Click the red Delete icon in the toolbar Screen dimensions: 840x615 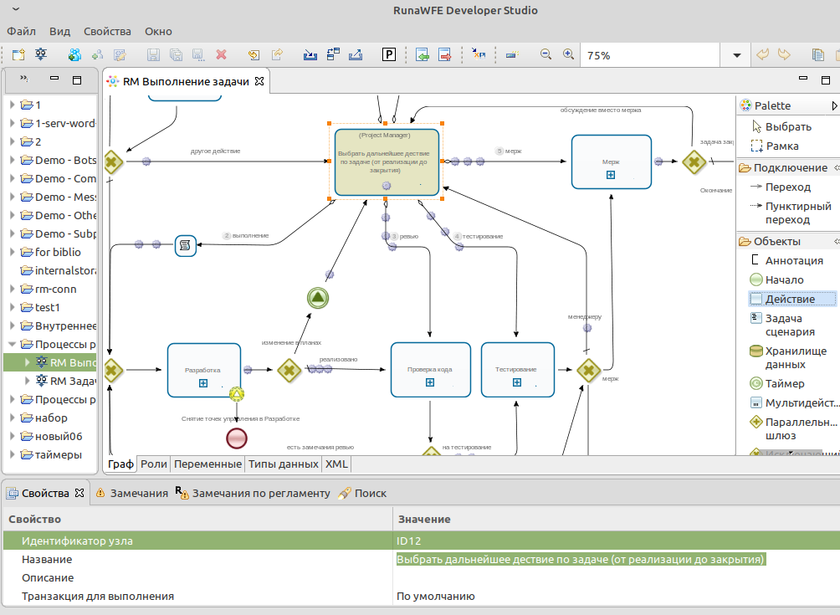221,55
